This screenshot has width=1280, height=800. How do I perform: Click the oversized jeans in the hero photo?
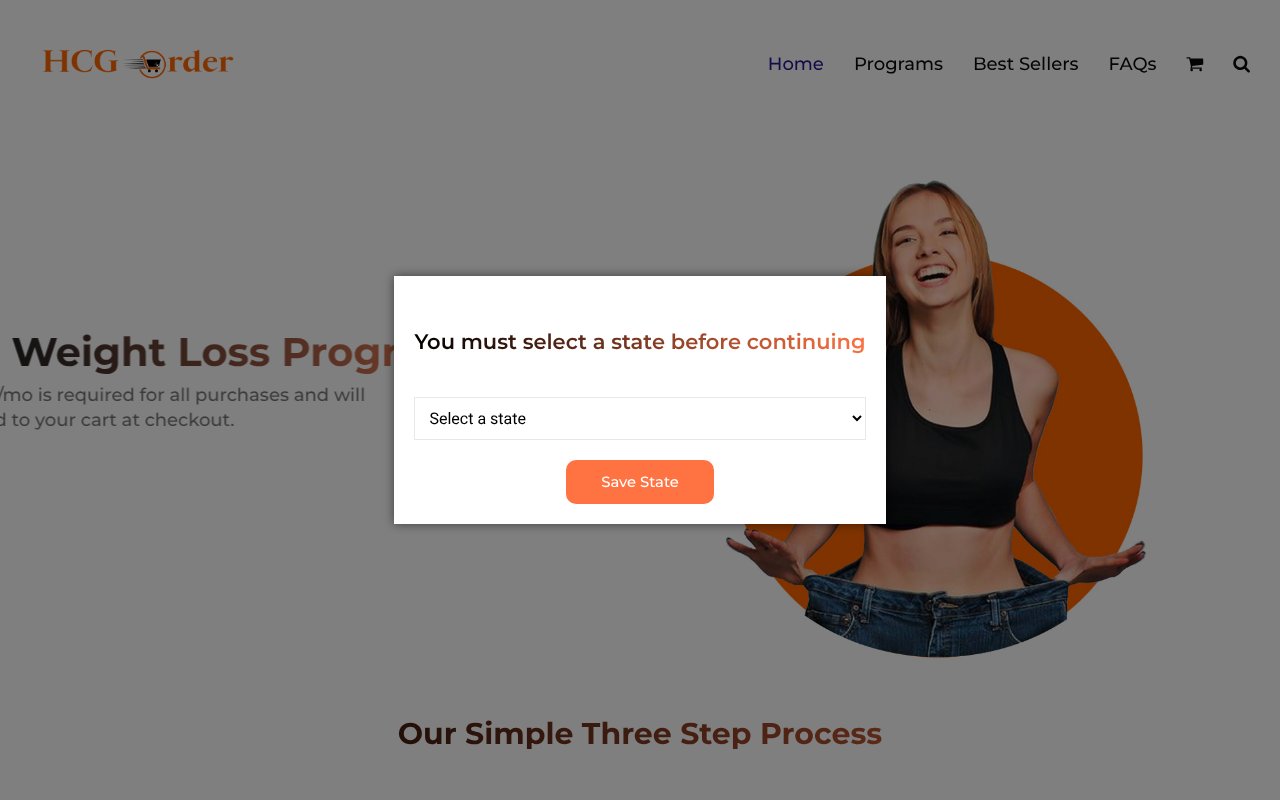[x=935, y=610]
